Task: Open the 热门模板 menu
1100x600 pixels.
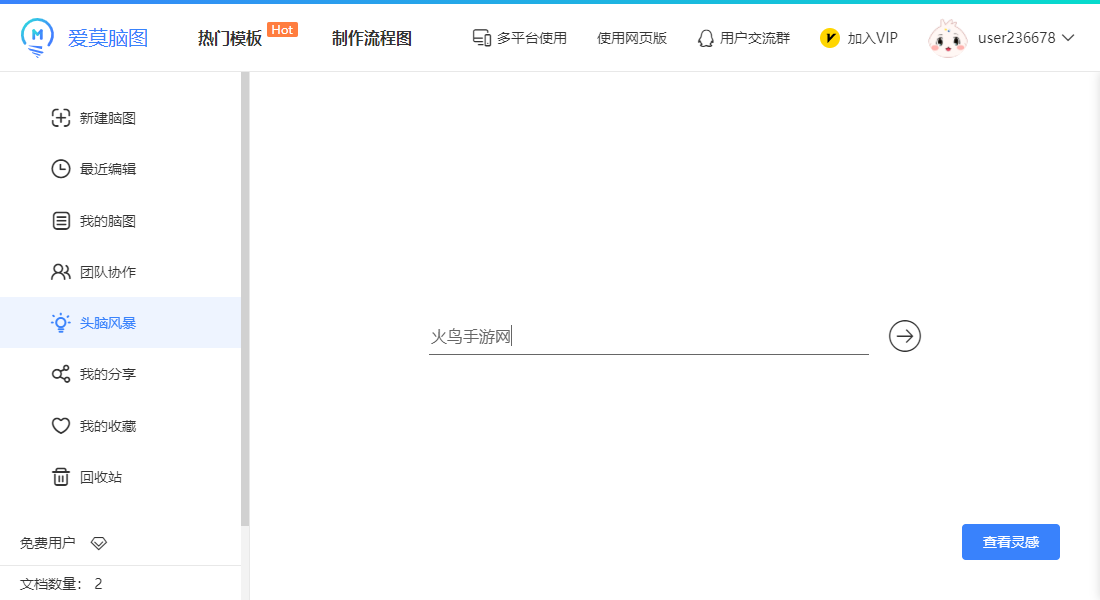Action: click(x=229, y=38)
